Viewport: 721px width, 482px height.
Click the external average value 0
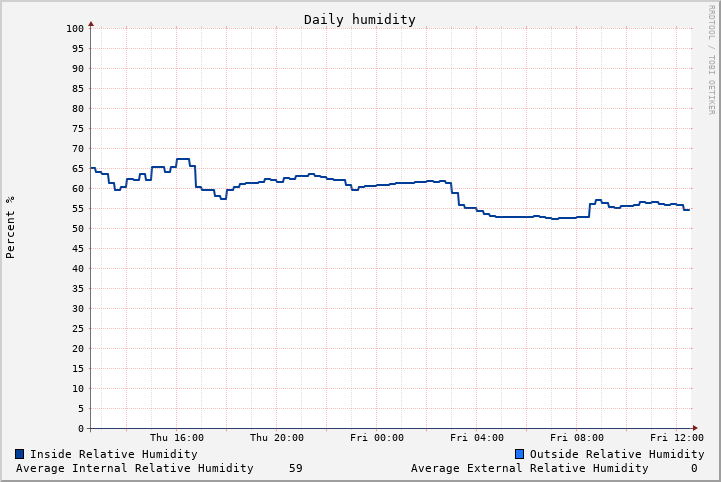pyautogui.click(x=694, y=468)
